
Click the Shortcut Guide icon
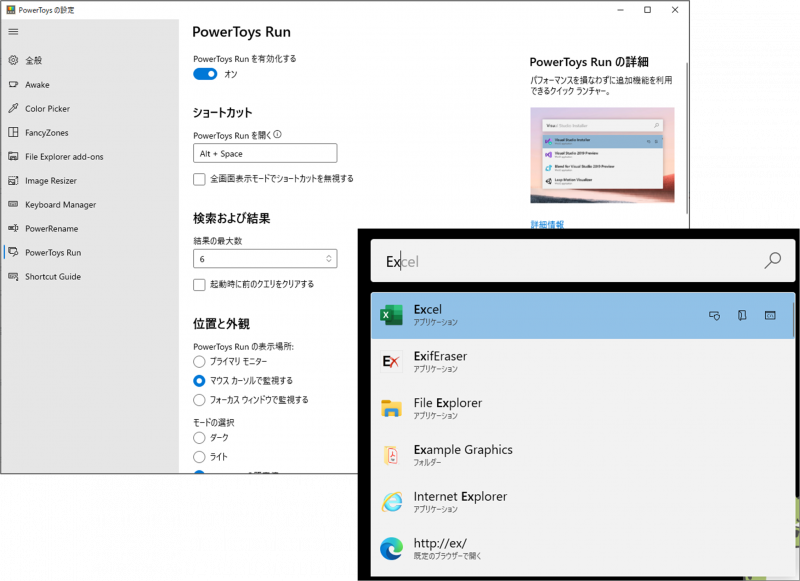pos(13,276)
